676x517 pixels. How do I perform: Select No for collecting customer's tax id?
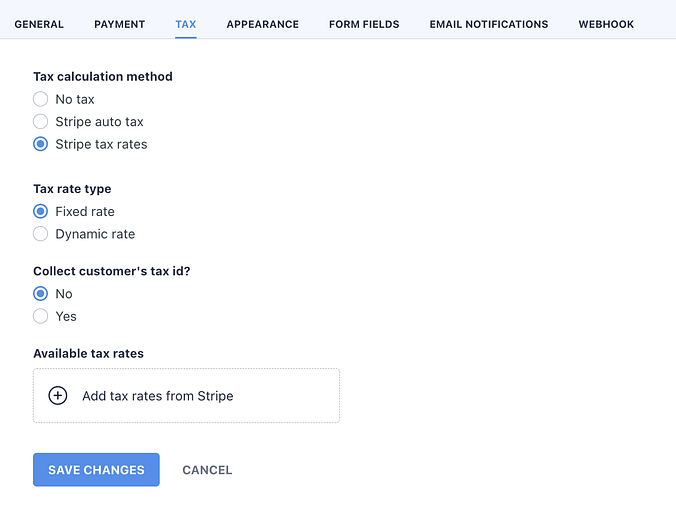click(x=41, y=294)
